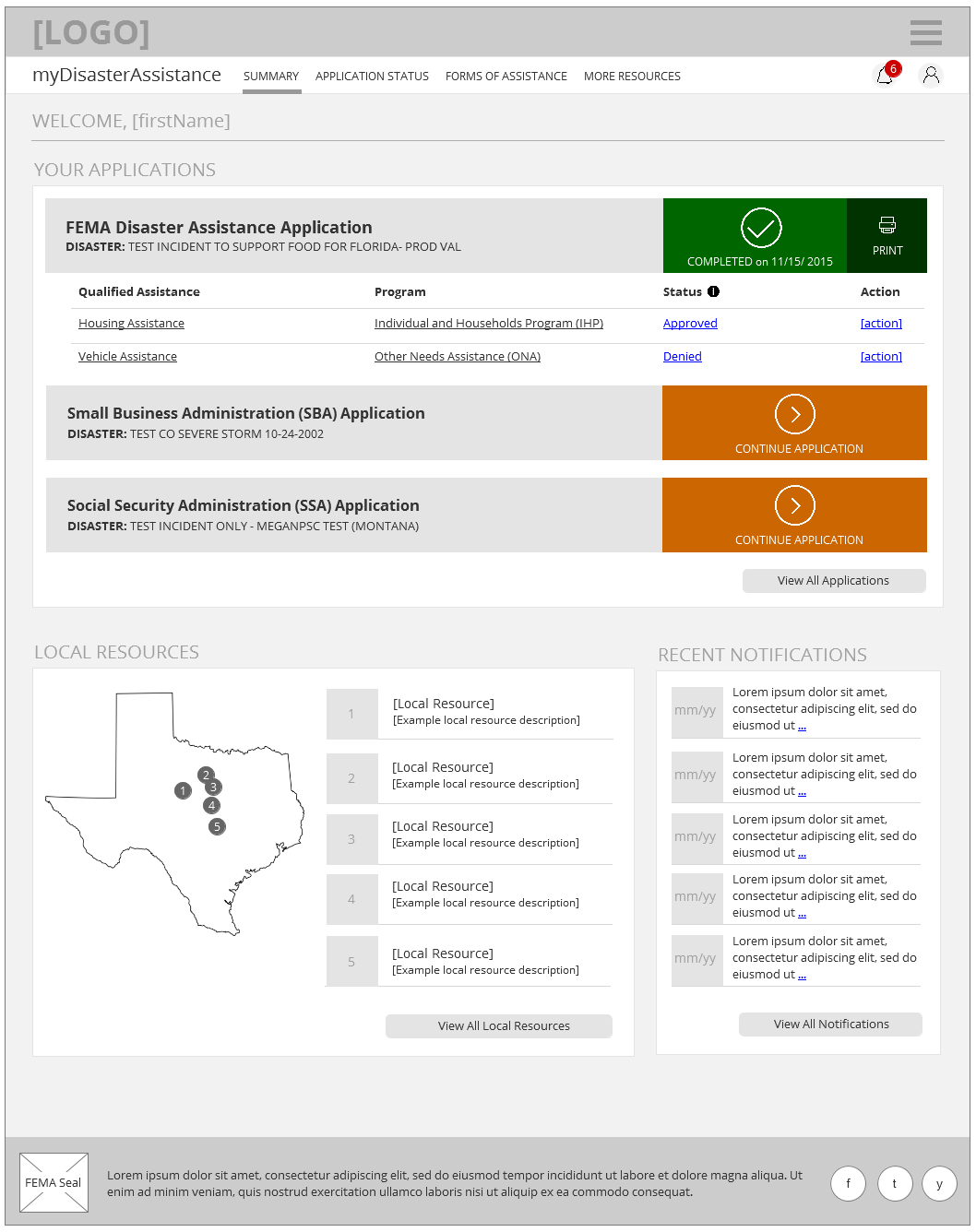The image size is (976, 1232).
Task: Expand the fourth notification's ellipsis link
Action: click(x=802, y=914)
